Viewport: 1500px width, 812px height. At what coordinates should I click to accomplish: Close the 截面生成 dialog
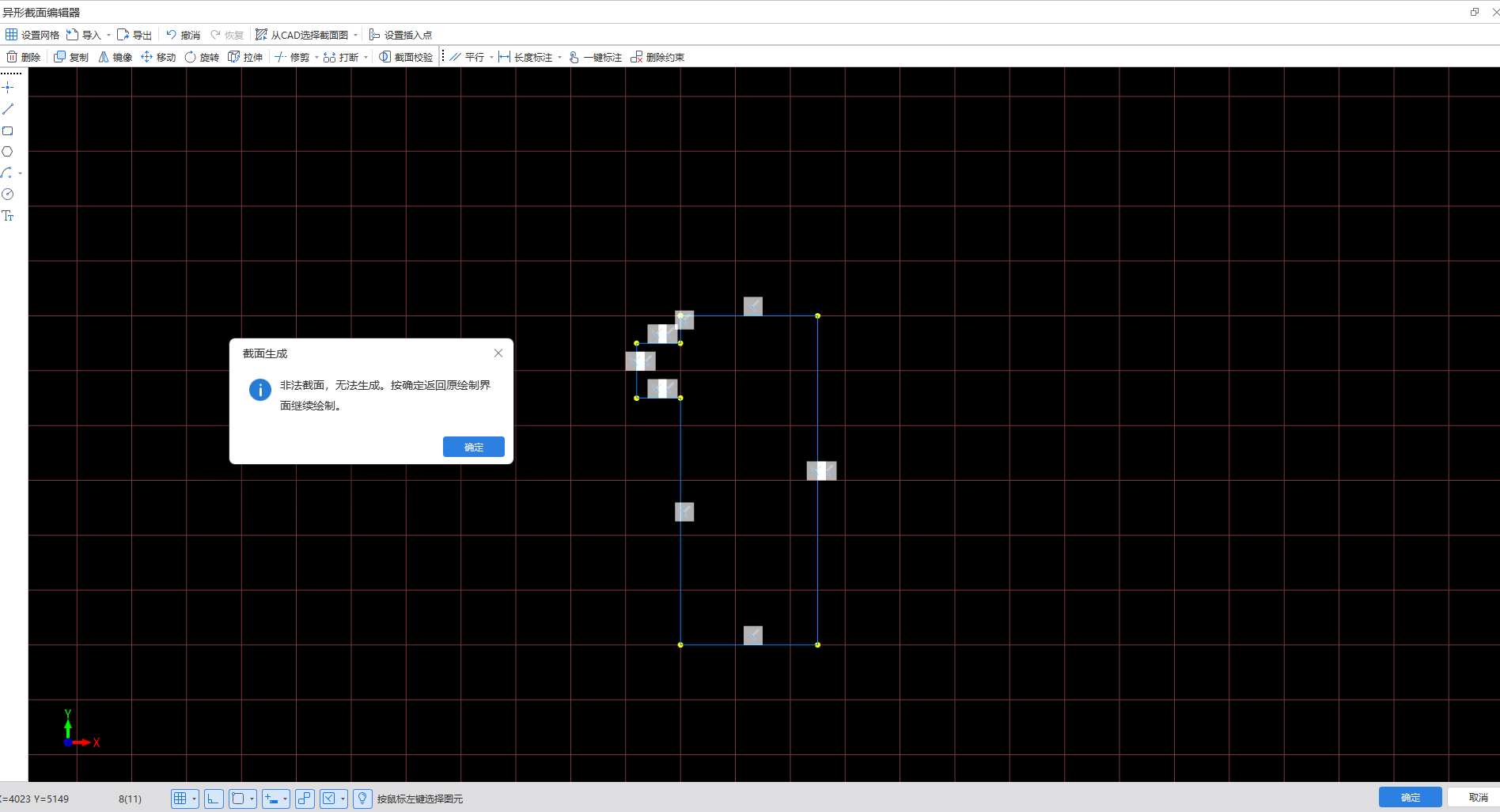click(498, 353)
